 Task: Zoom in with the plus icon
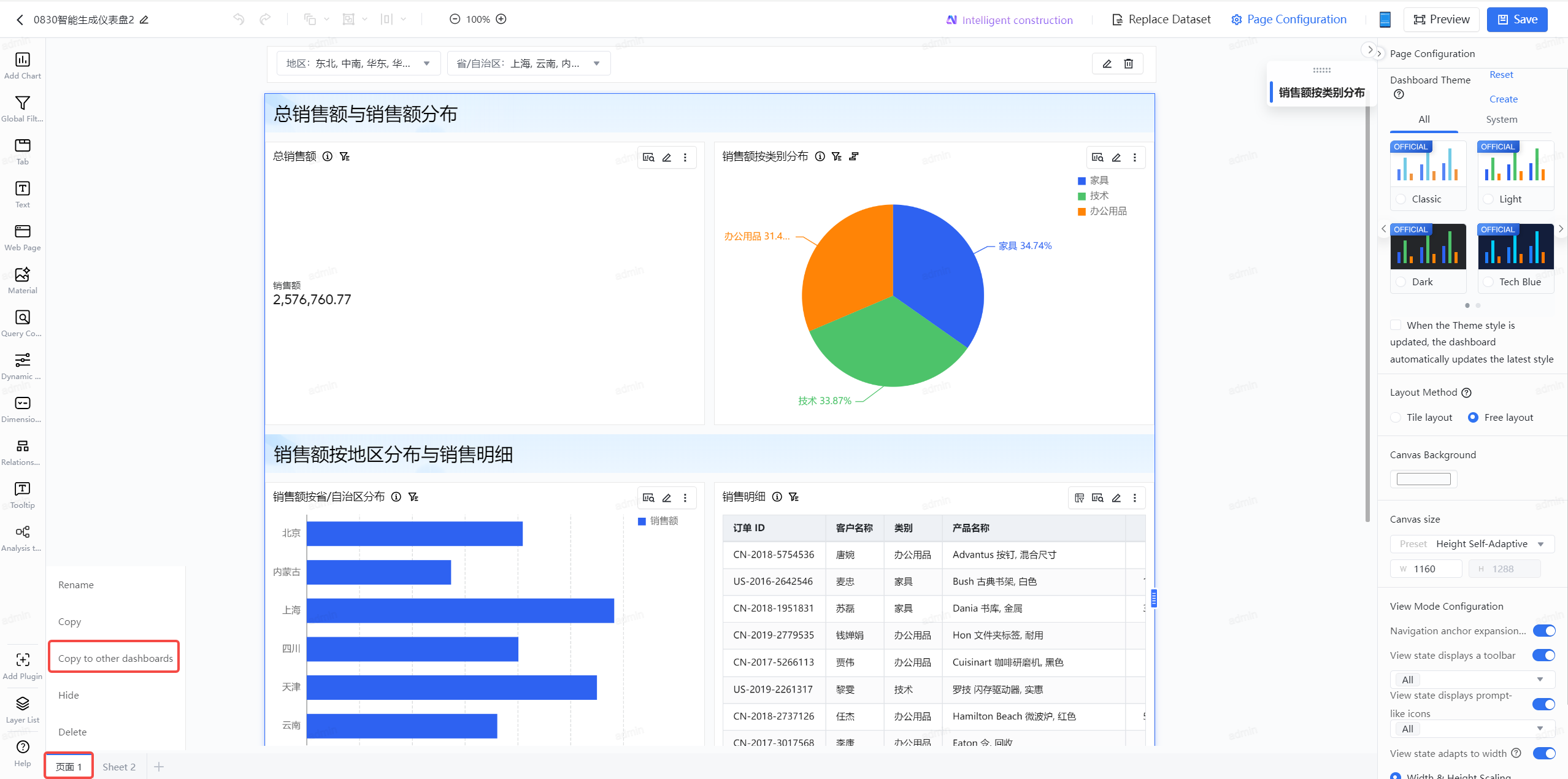[501, 19]
